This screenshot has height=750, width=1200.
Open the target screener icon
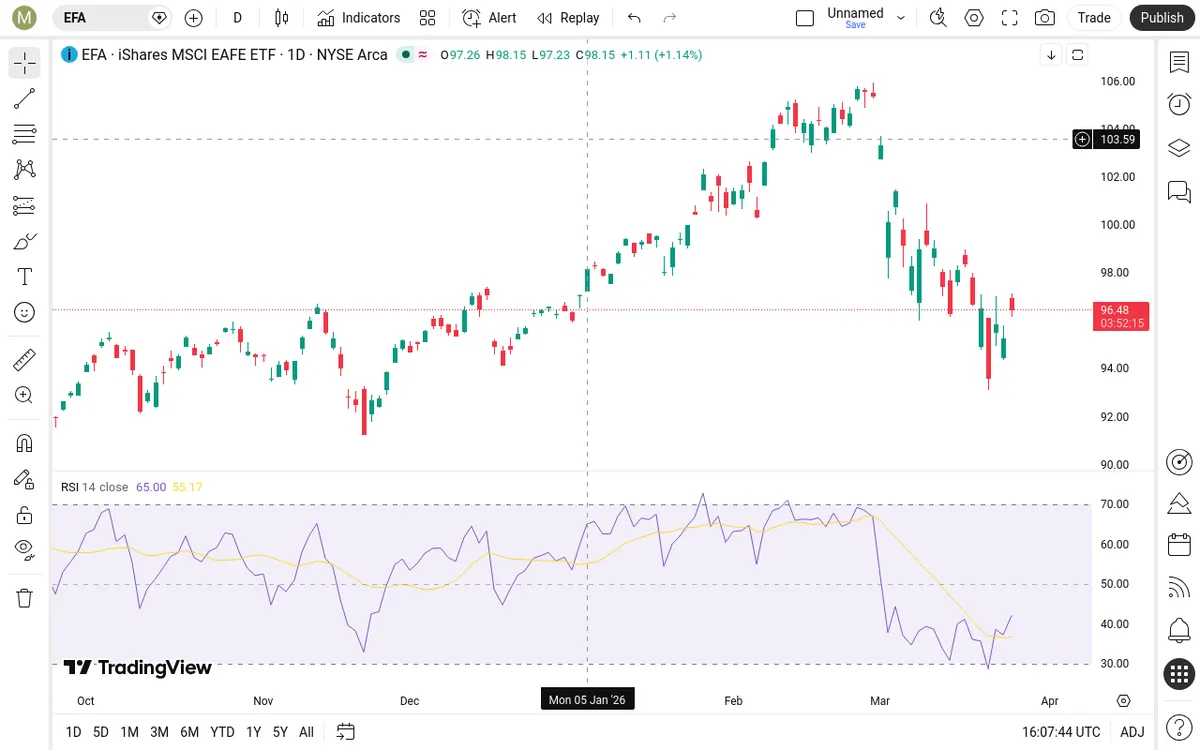(x=1179, y=462)
